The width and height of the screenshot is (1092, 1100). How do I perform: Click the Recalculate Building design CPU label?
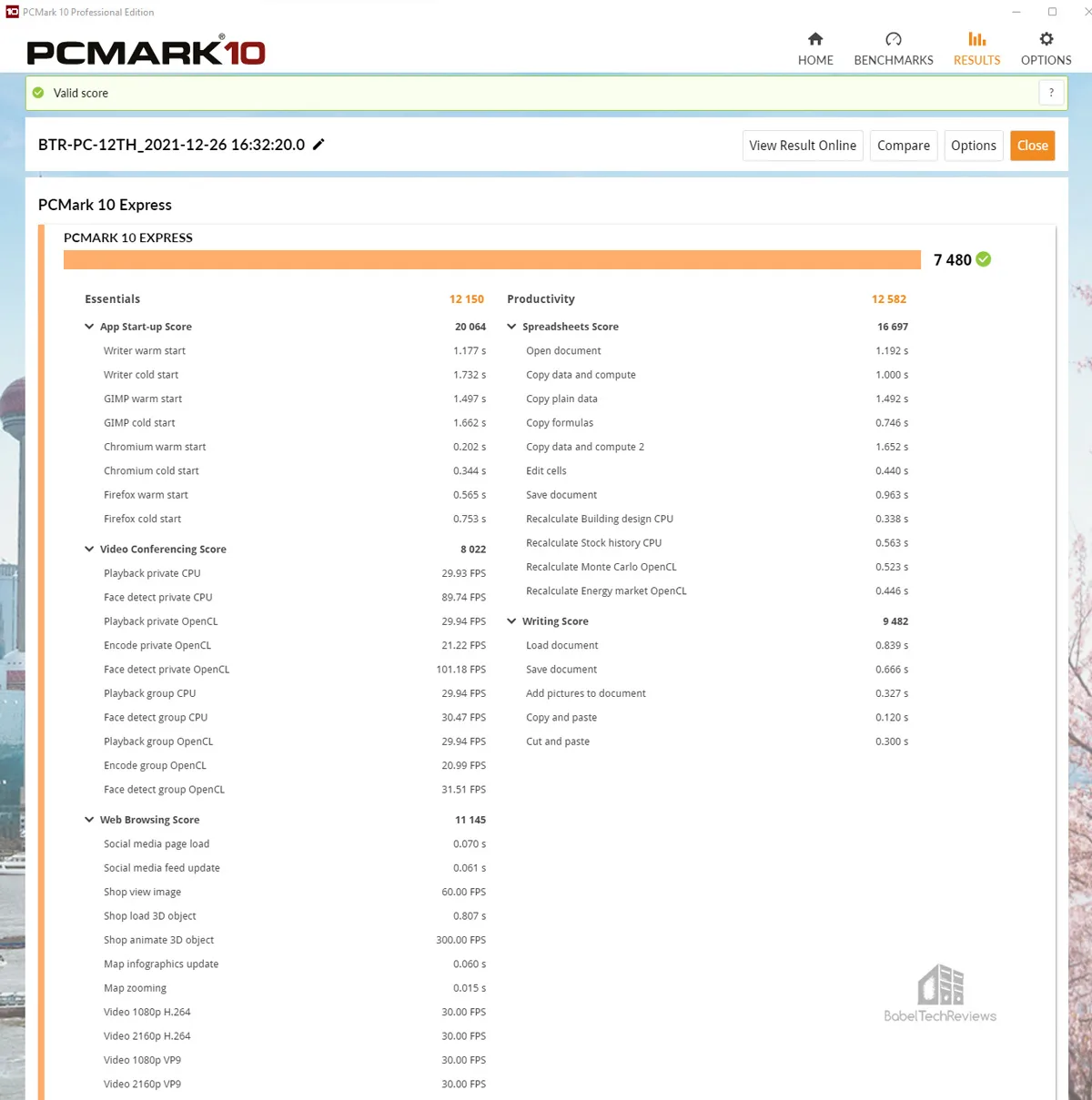(x=600, y=520)
